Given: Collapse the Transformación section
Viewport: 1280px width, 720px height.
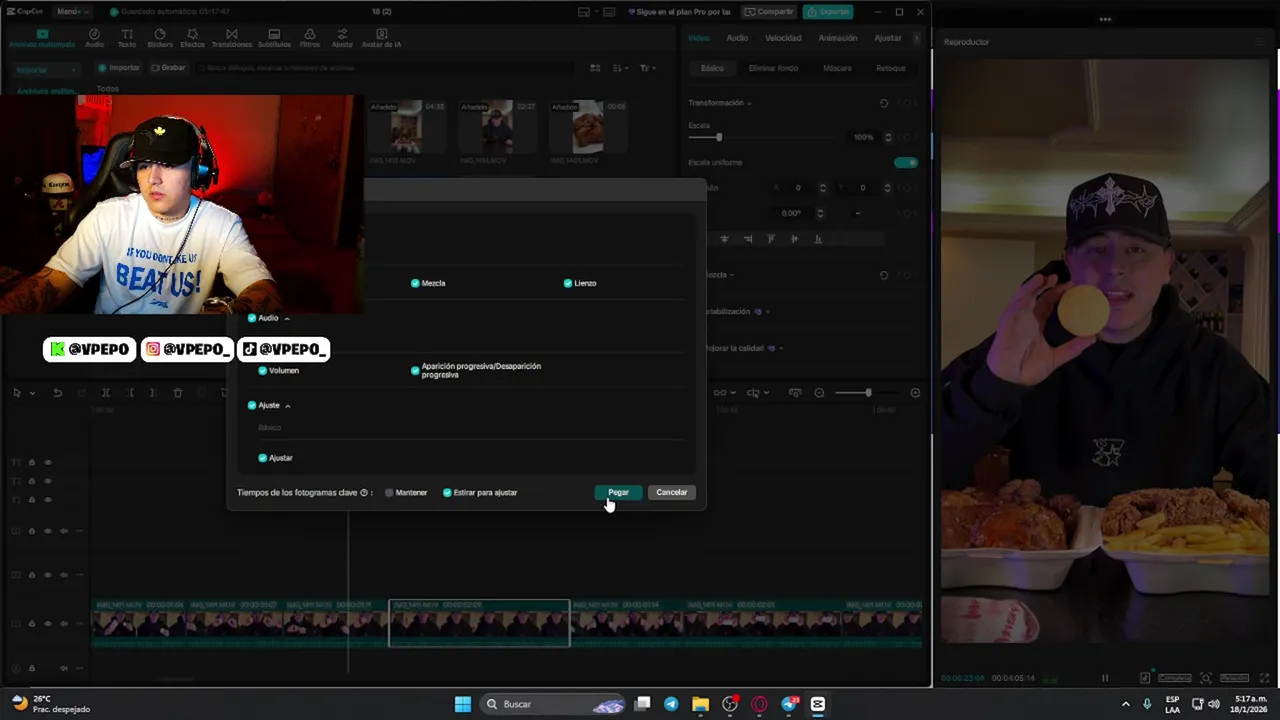Looking at the screenshot, I should click(x=748, y=103).
